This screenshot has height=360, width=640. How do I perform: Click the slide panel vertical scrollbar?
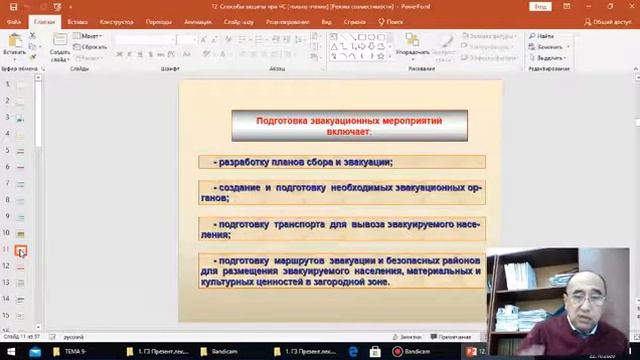(38, 202)
